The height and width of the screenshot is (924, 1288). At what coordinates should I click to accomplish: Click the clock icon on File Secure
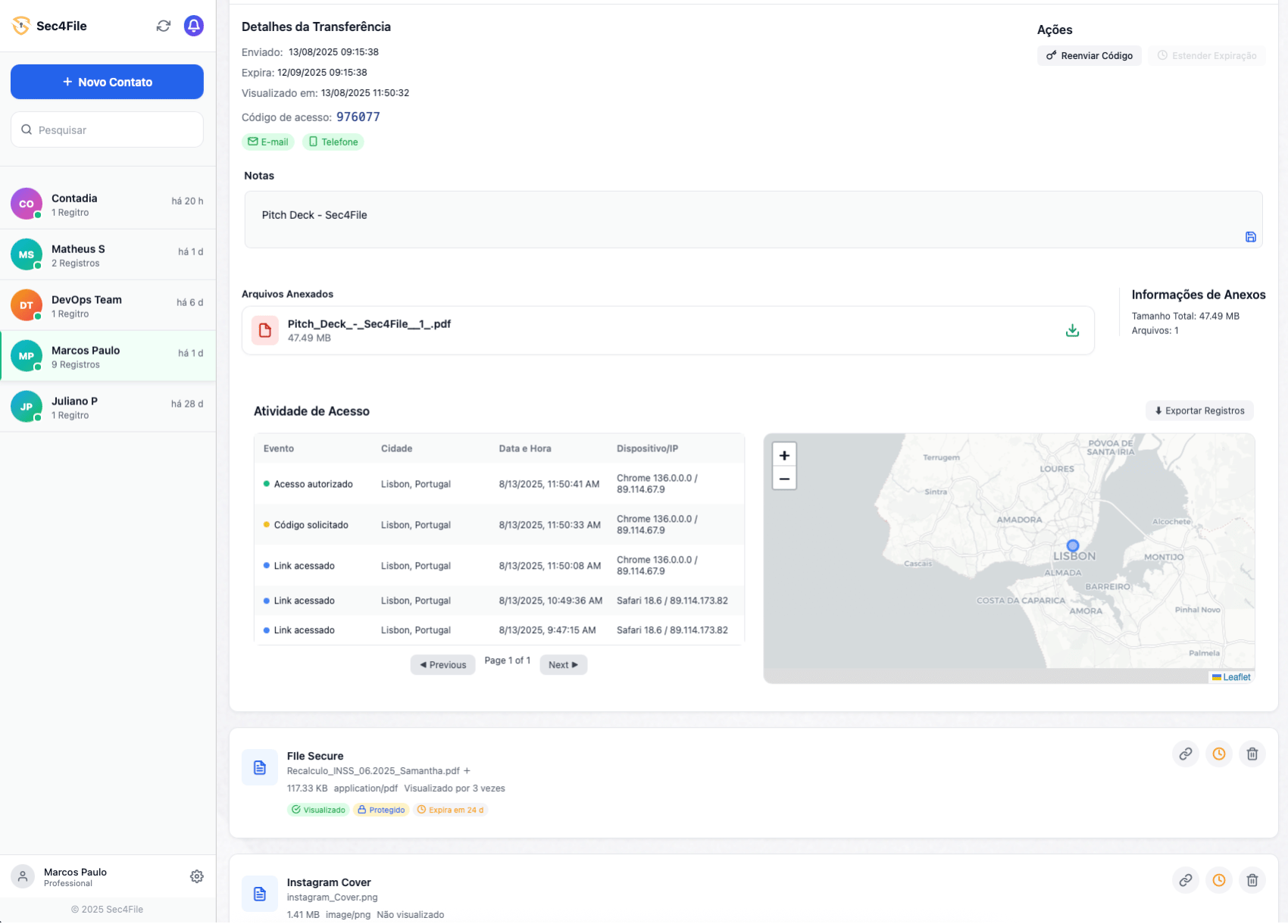1218,754
